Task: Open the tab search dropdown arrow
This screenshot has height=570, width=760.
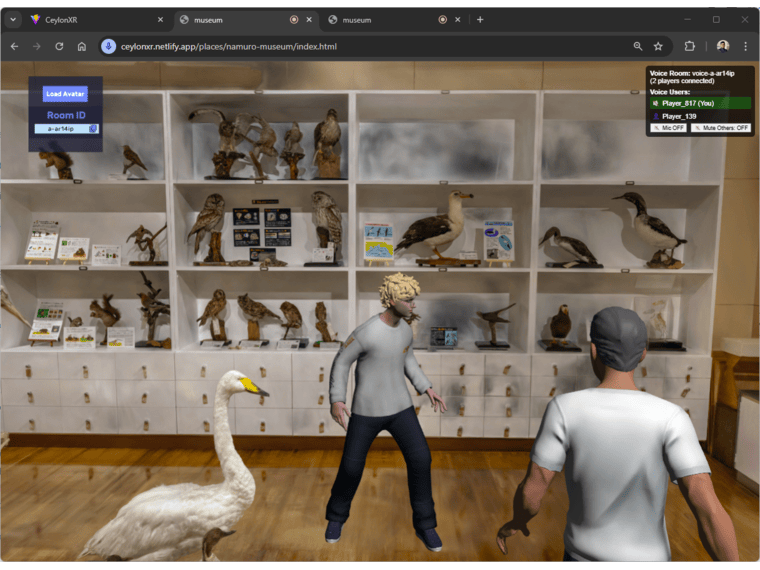Action: (x=14, y=19)
